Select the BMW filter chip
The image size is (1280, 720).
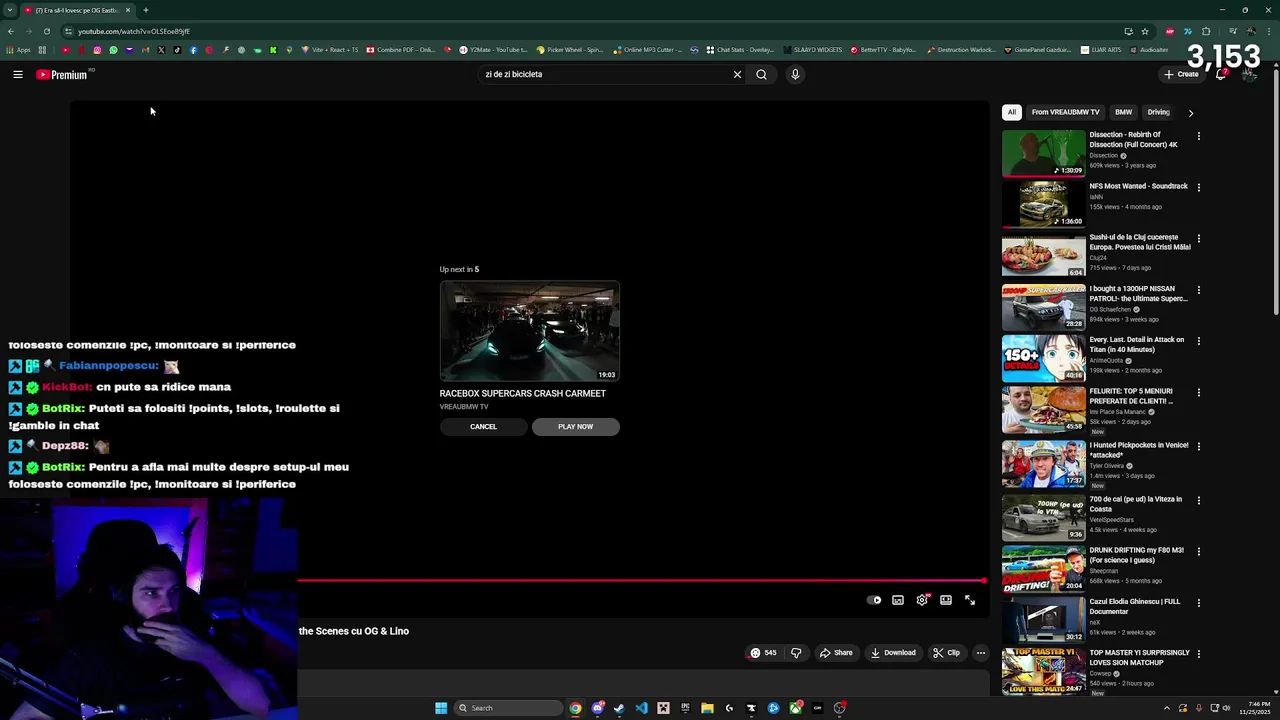pyautogui.click(x=1124, y=112)
